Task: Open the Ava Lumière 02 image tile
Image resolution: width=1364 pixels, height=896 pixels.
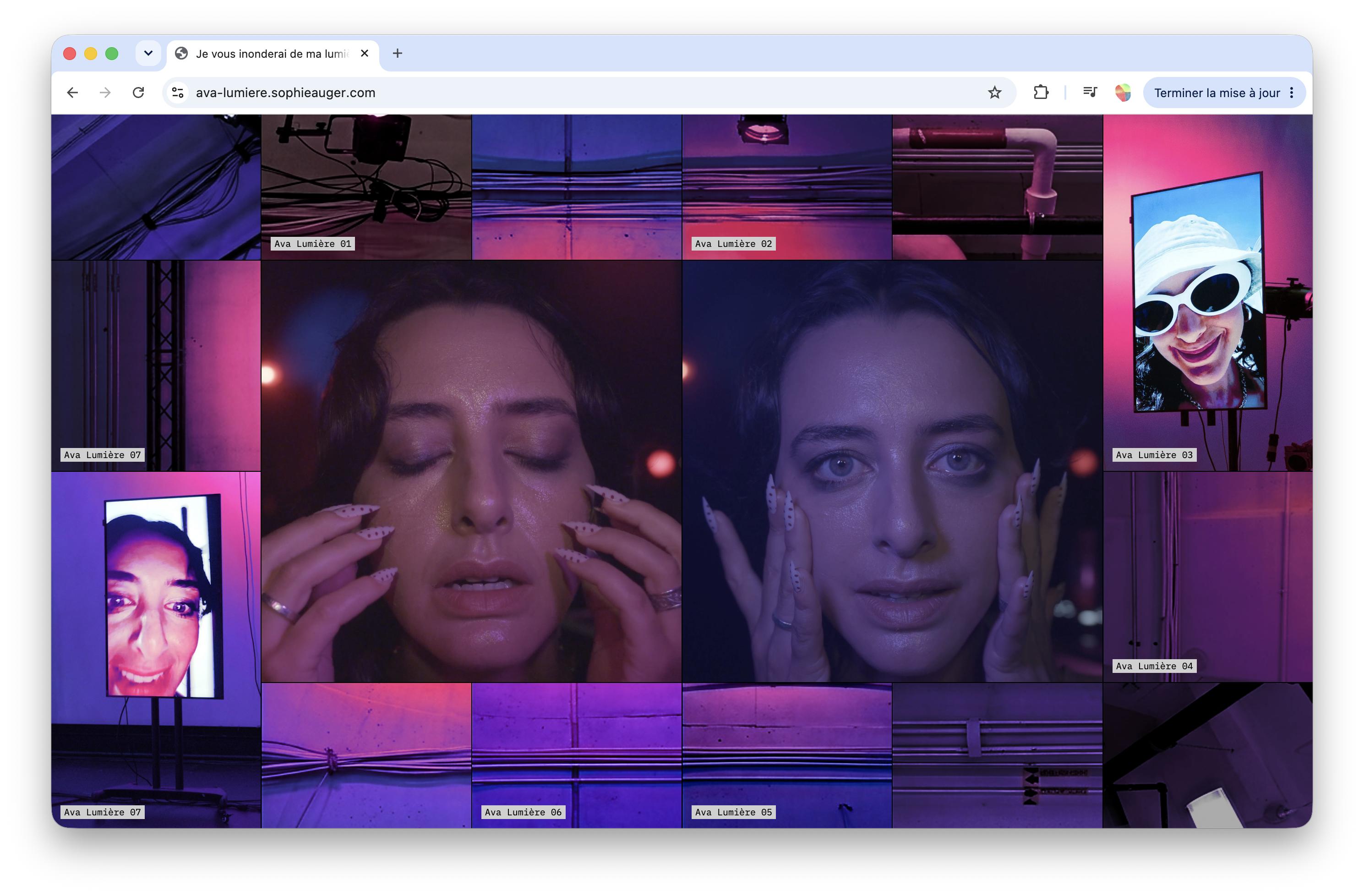Action: pos(787,187)
